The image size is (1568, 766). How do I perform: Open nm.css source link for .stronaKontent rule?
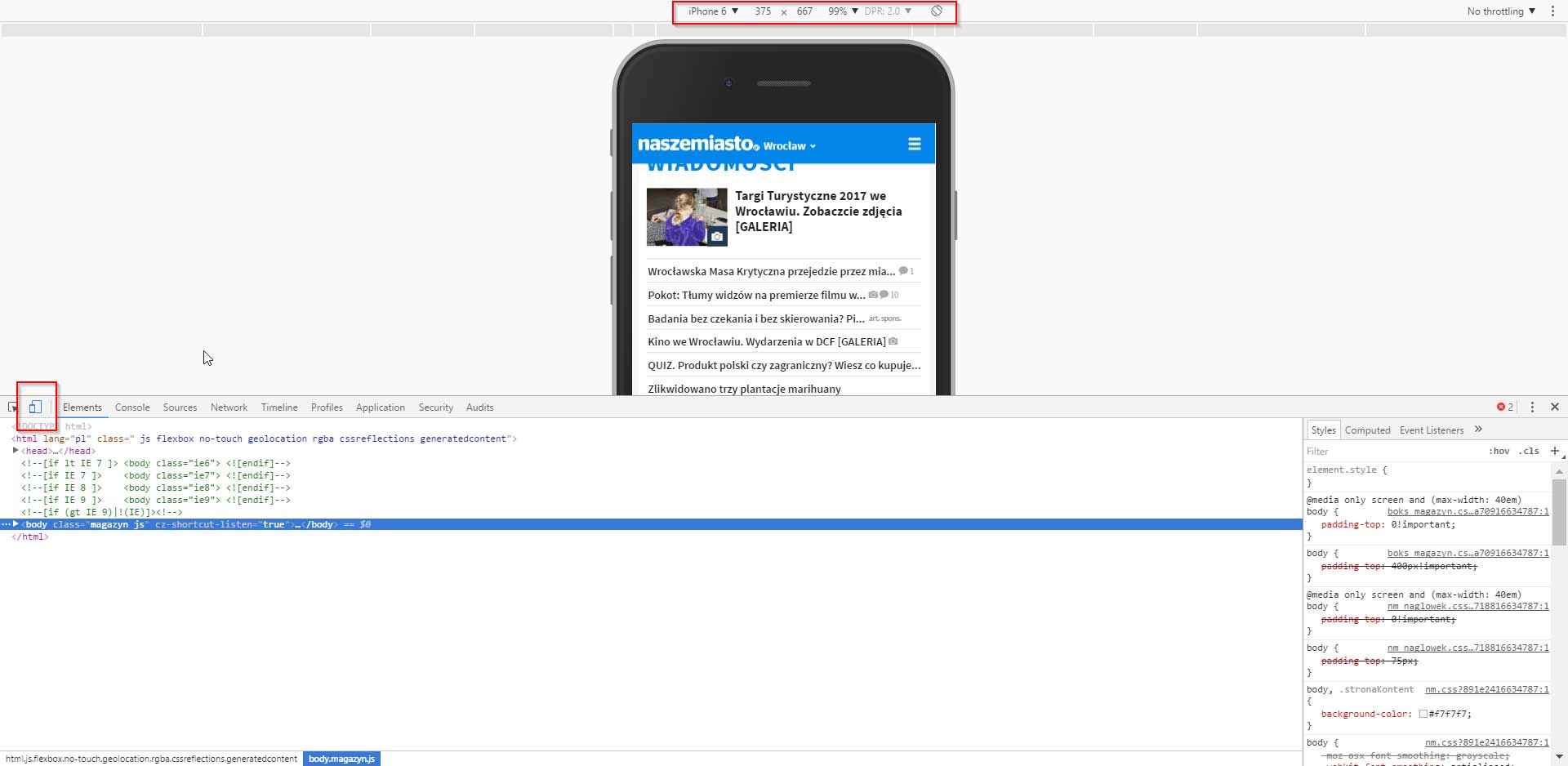[1486, 689]
